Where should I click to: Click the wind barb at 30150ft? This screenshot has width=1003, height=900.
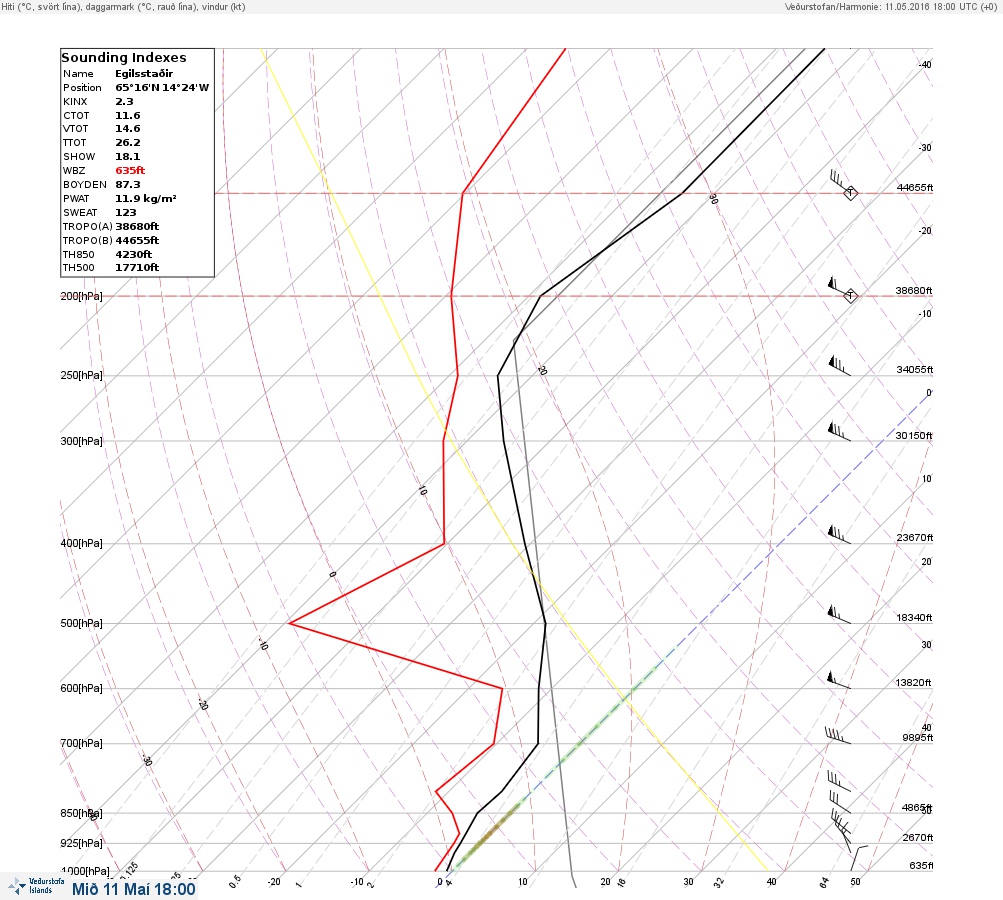pyautogui.click(x=839, y=432)
